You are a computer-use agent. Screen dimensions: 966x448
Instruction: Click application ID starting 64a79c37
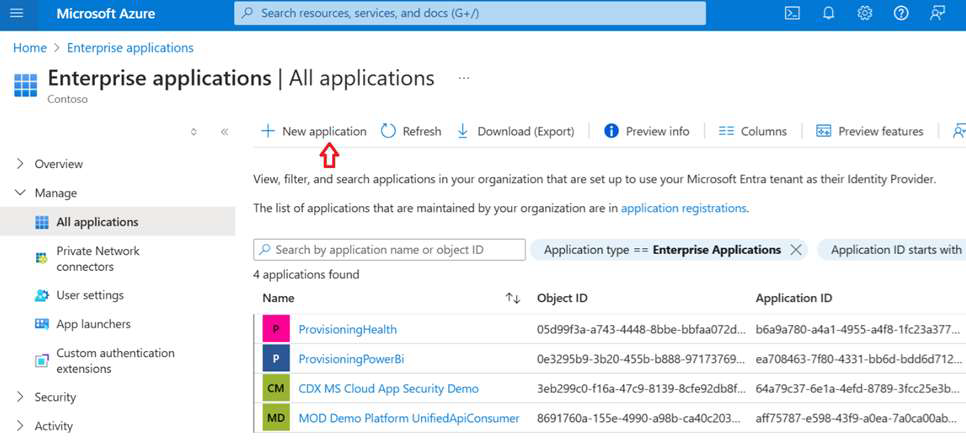click(859, 389)
